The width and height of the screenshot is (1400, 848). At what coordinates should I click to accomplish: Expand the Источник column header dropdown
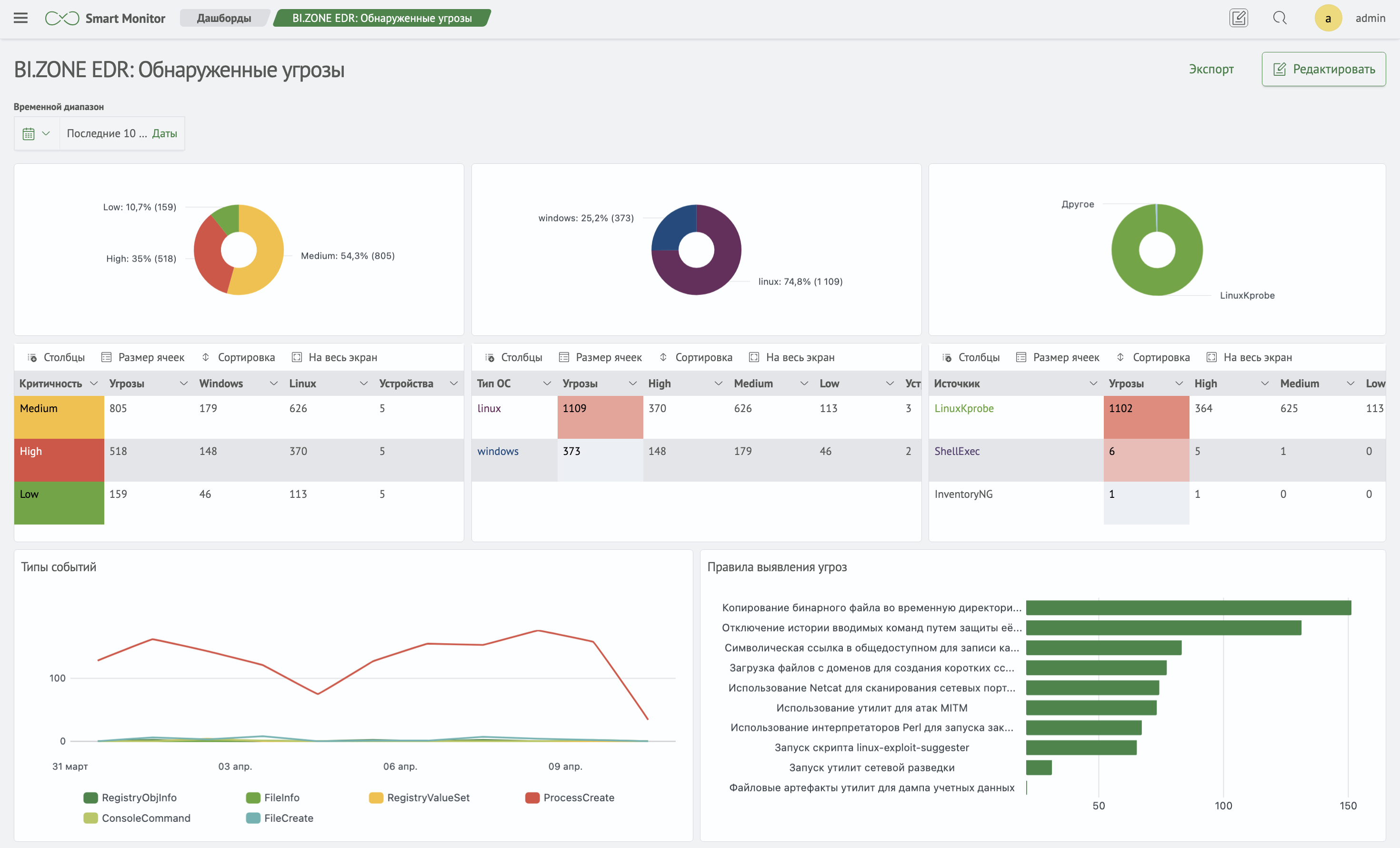pos(1093,384)
